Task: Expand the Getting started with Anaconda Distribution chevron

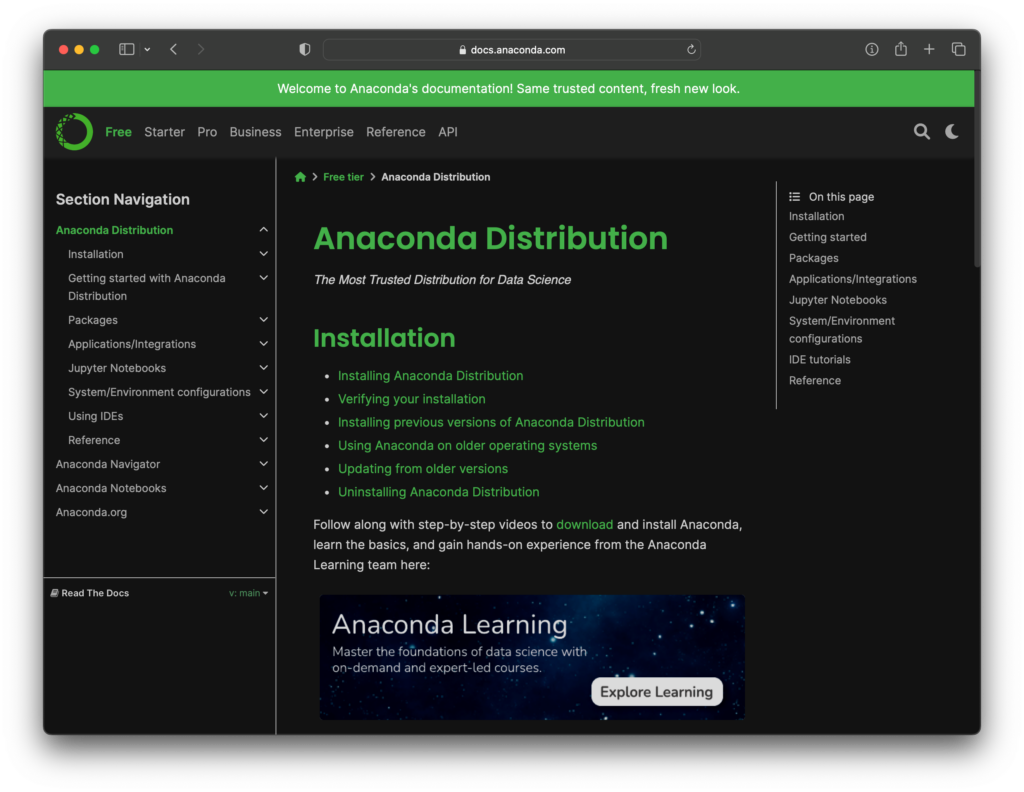Action: pyautogui.click(x=263, y=278)
